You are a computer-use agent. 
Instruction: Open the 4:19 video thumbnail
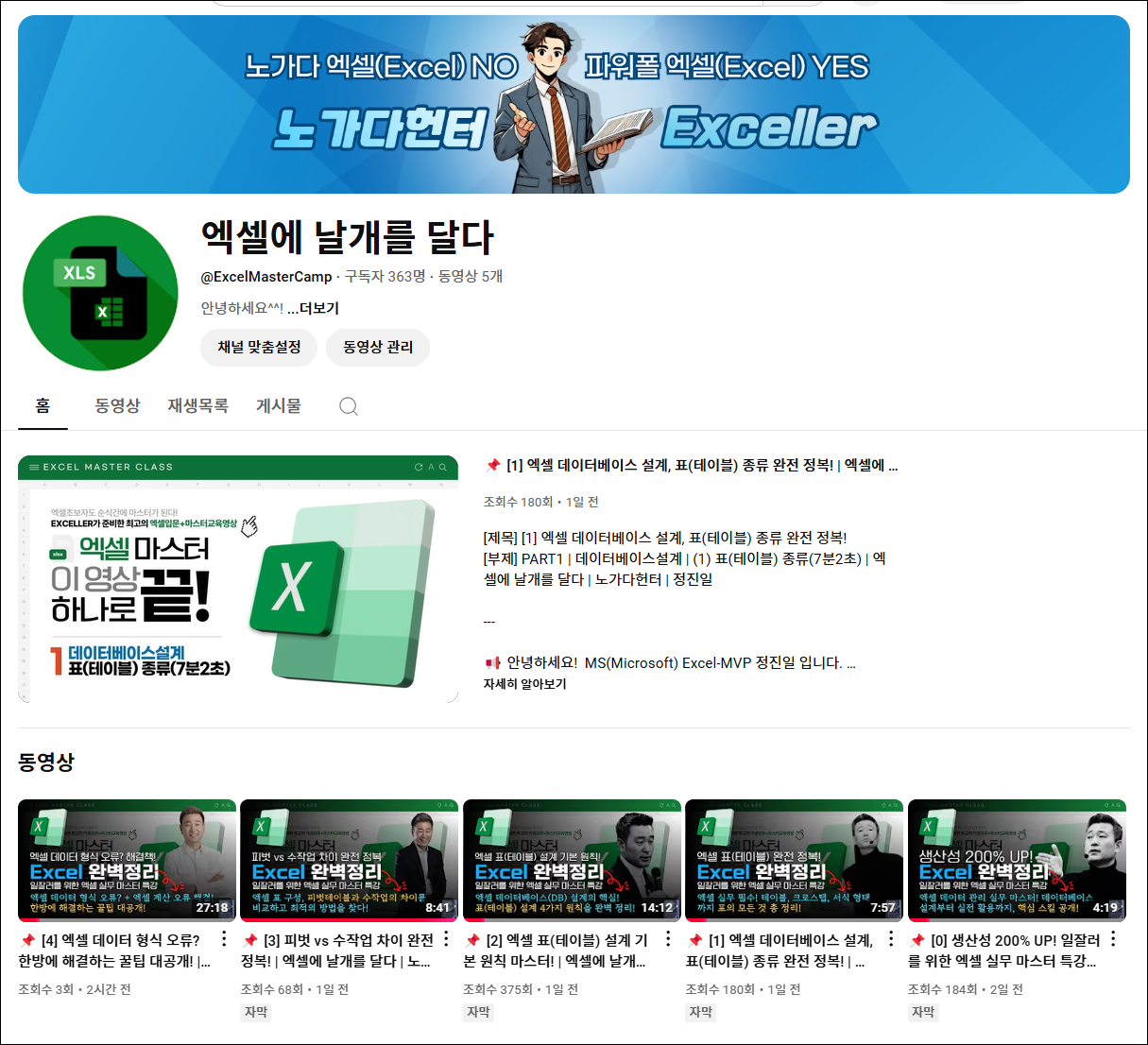point(1017,860)
